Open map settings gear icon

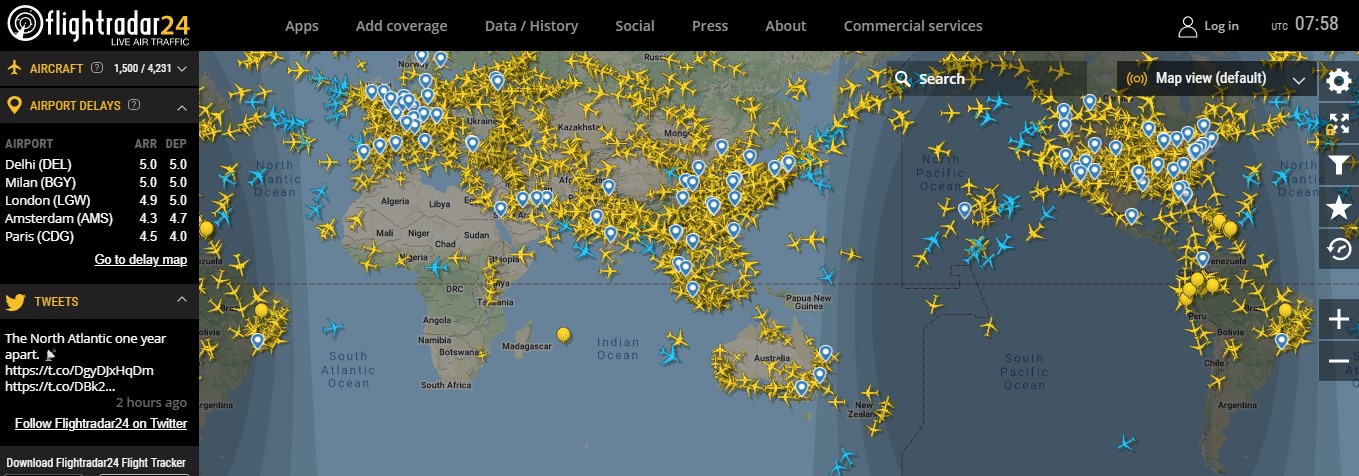(x=1339, y=82)
